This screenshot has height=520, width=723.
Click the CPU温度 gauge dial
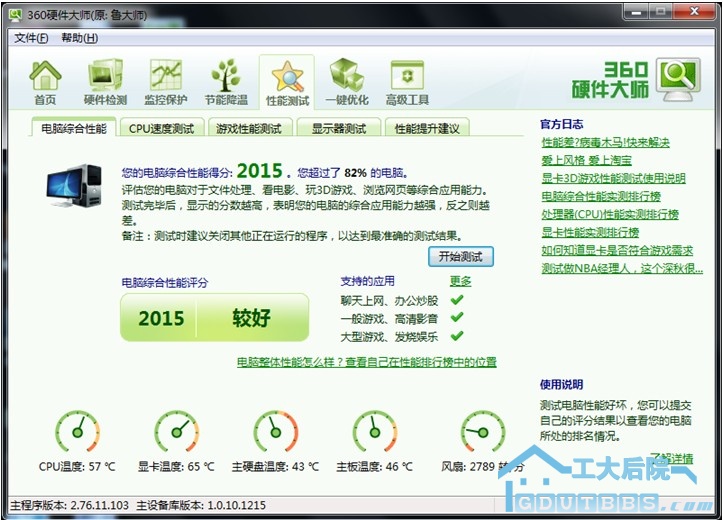[x=77, y=432]
